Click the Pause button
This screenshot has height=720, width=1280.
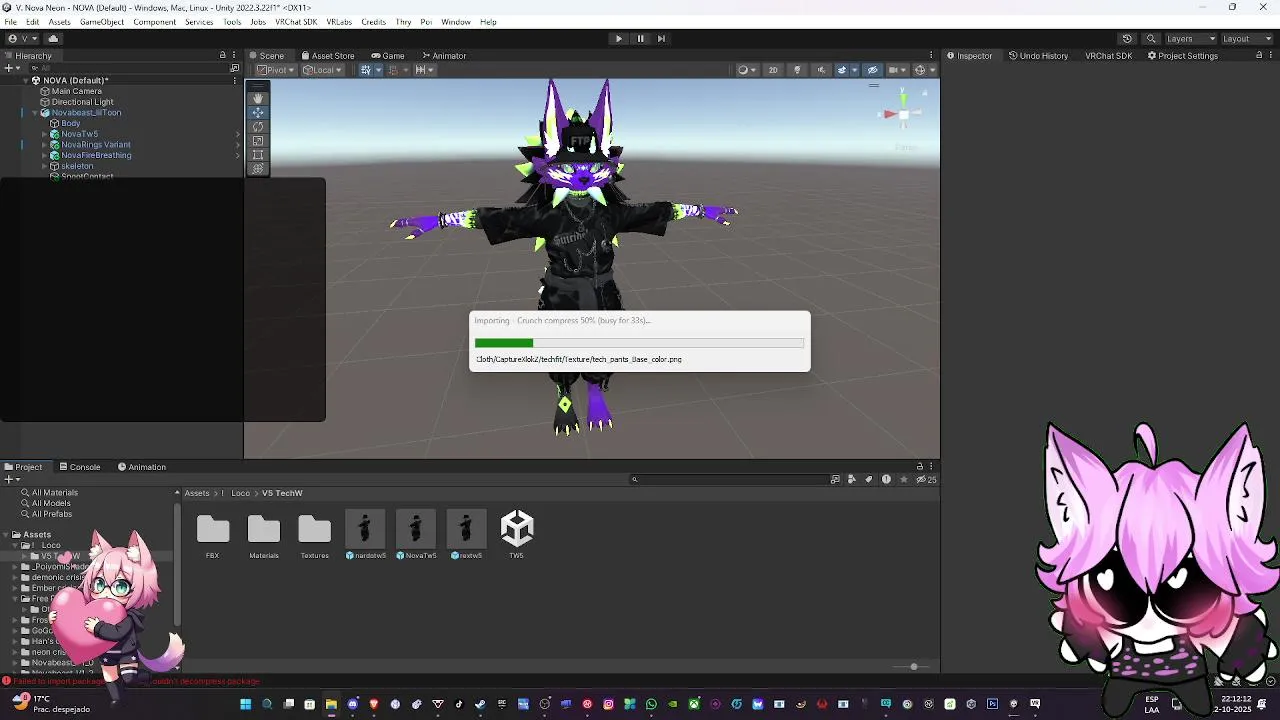640,38
